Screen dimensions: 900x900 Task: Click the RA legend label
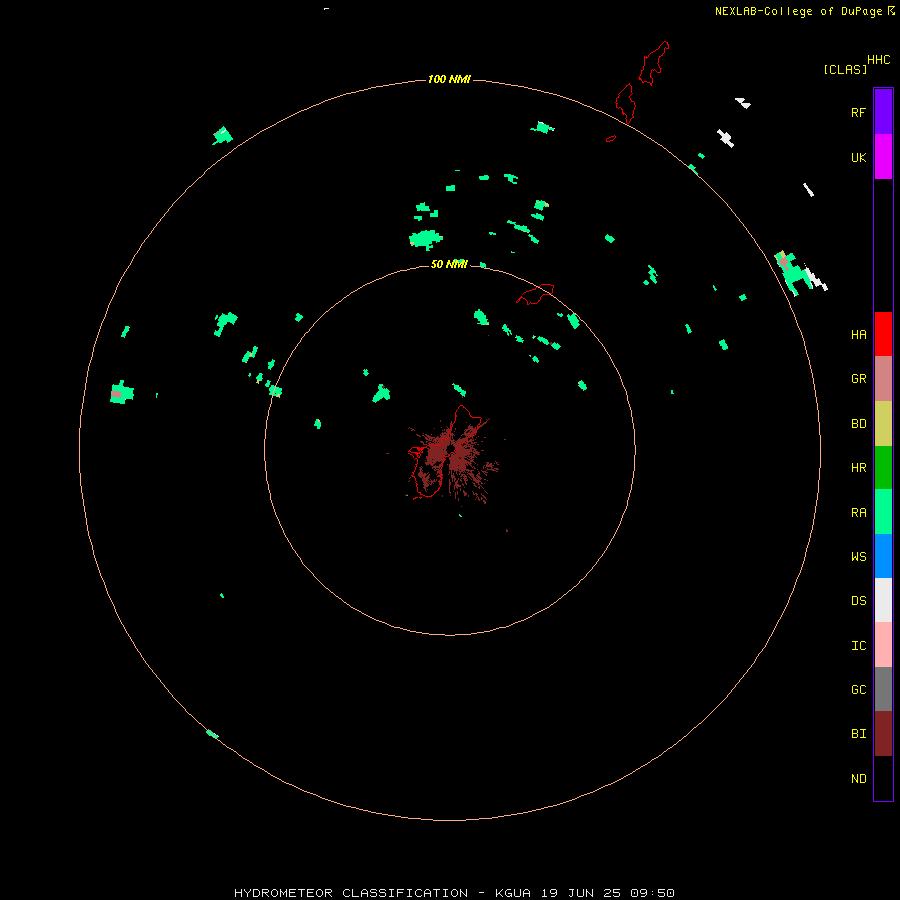[858, 512]
